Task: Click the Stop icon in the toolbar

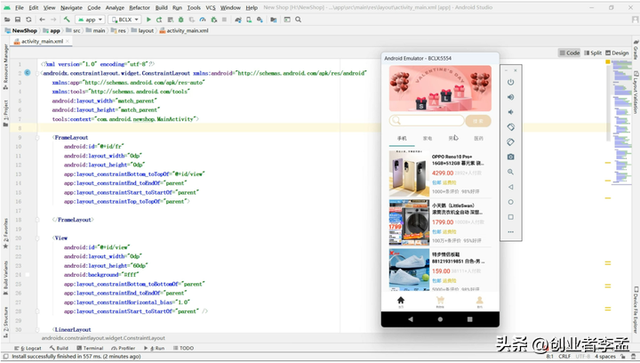Action: pyautogui.click(x=224, y=20)
